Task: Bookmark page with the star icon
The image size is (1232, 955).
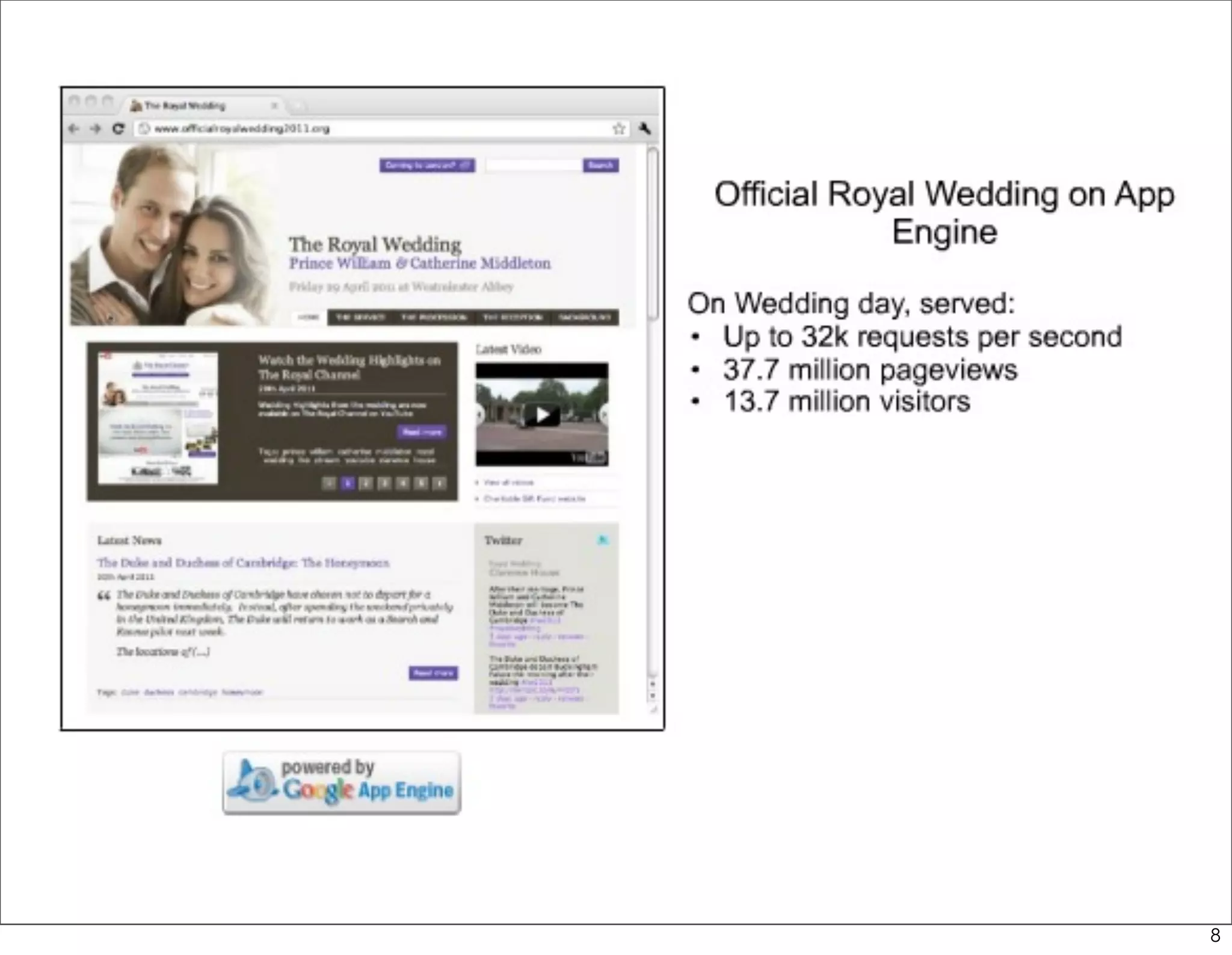Action: (618, 129)
